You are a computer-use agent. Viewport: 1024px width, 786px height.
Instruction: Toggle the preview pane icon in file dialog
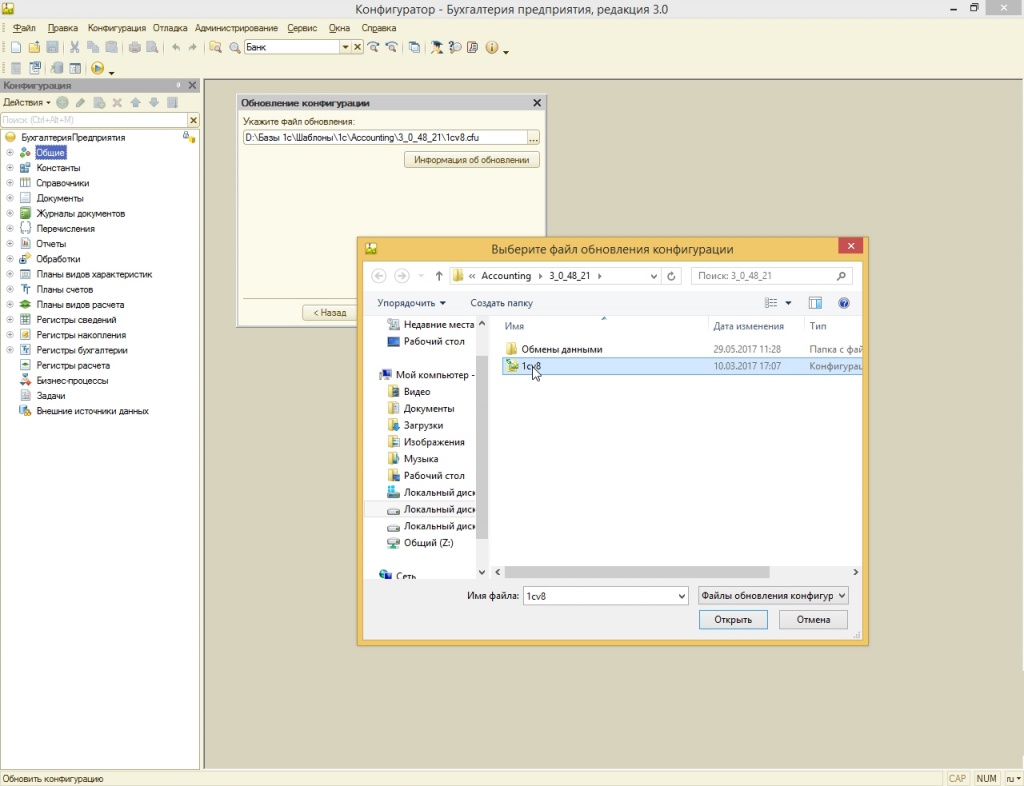click(815, 303)
